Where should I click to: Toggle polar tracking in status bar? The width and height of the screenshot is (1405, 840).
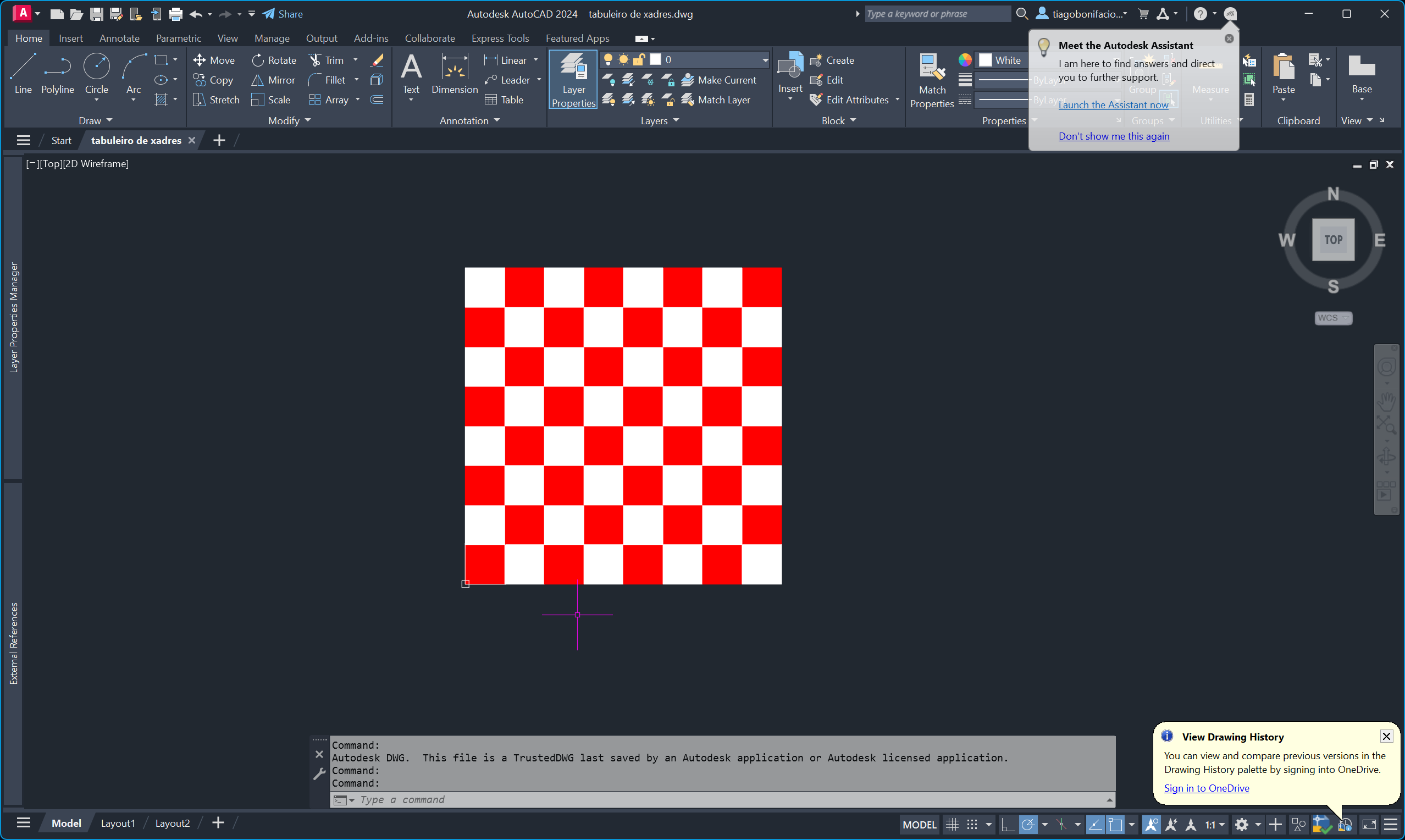point(1028,824)
